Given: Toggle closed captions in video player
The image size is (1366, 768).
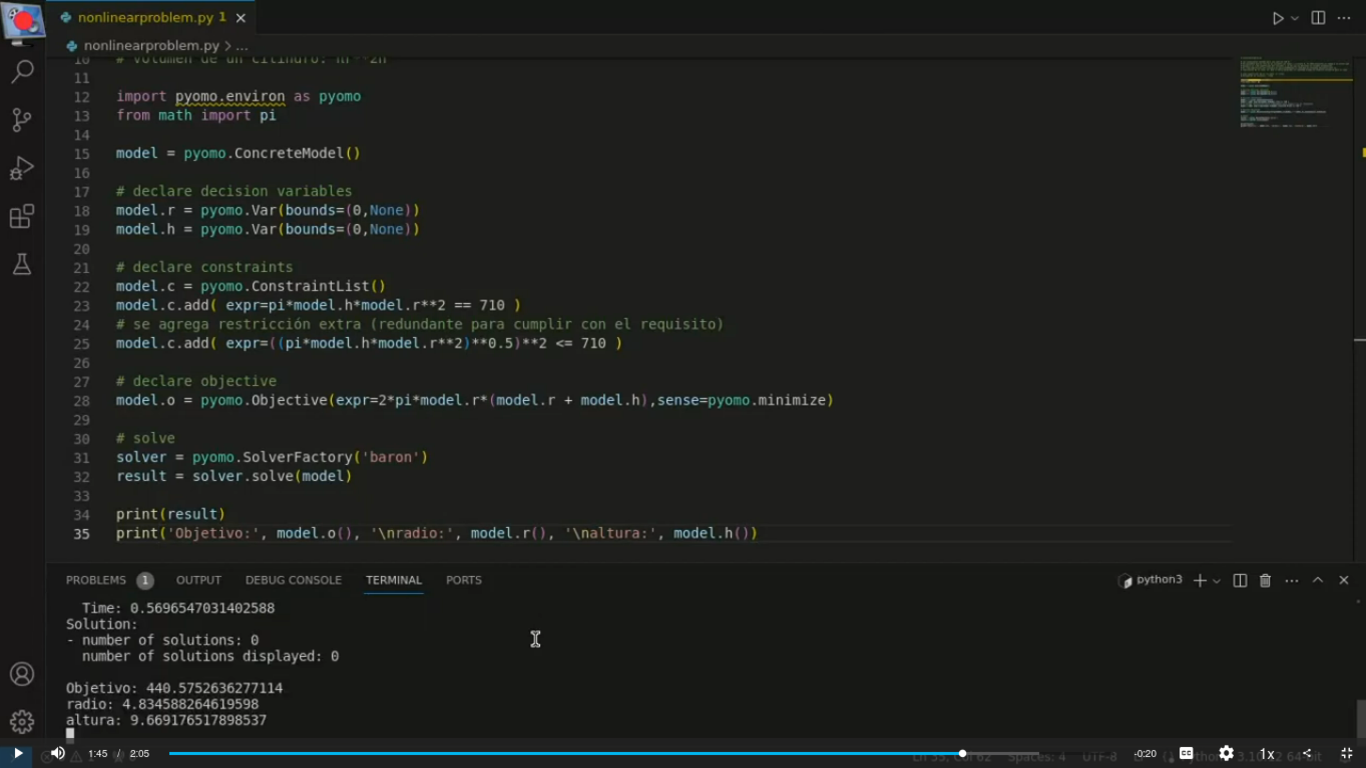Looking at the screenshot, I should 1186,753.
